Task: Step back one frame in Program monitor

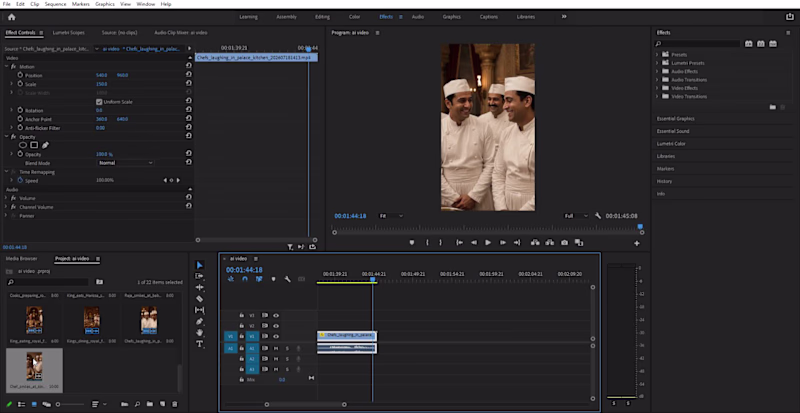Action: coord(474,243)
